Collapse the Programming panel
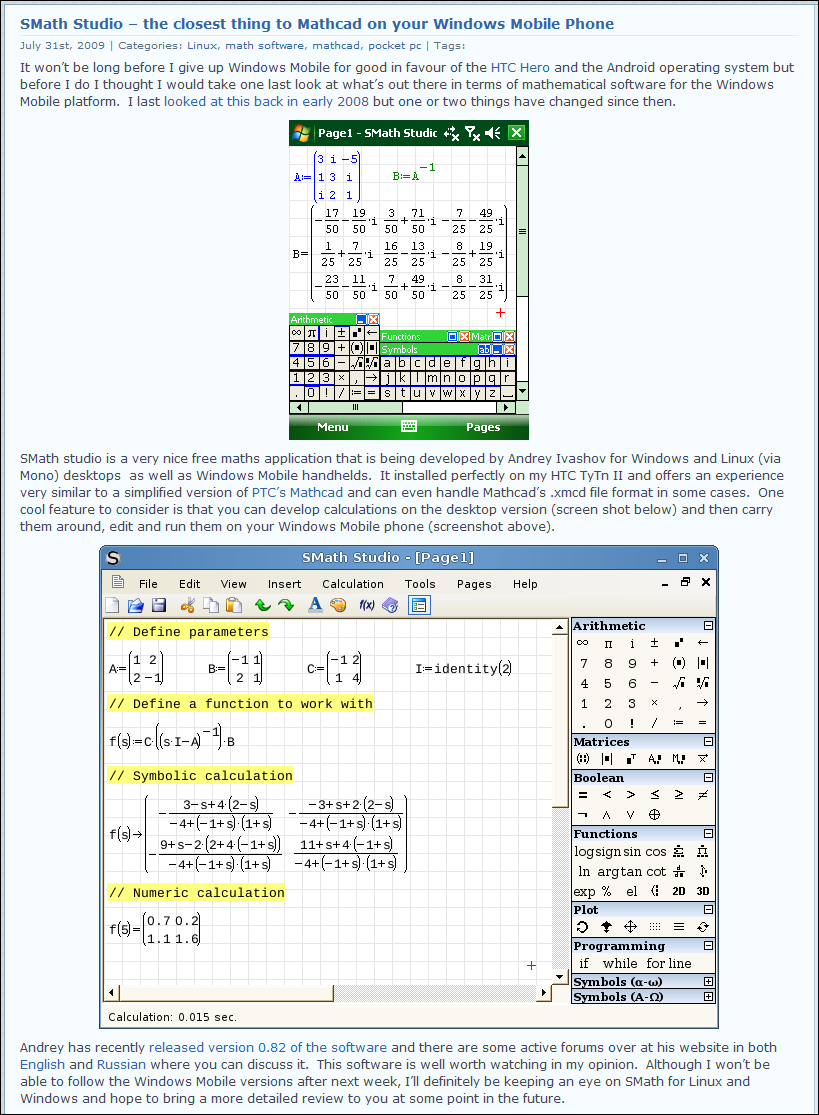The height and width of the screenshot is (1115, 819). click(709, 946)
